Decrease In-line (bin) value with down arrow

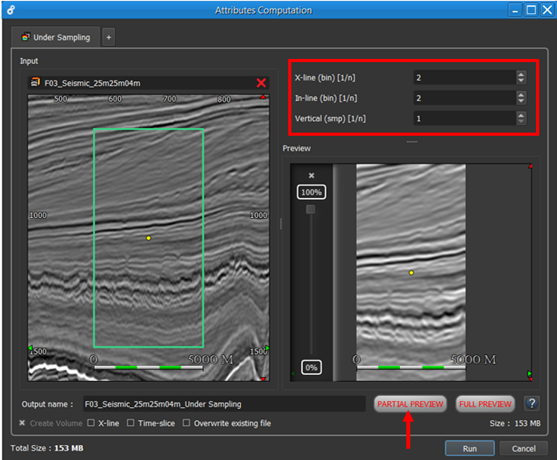521,101
